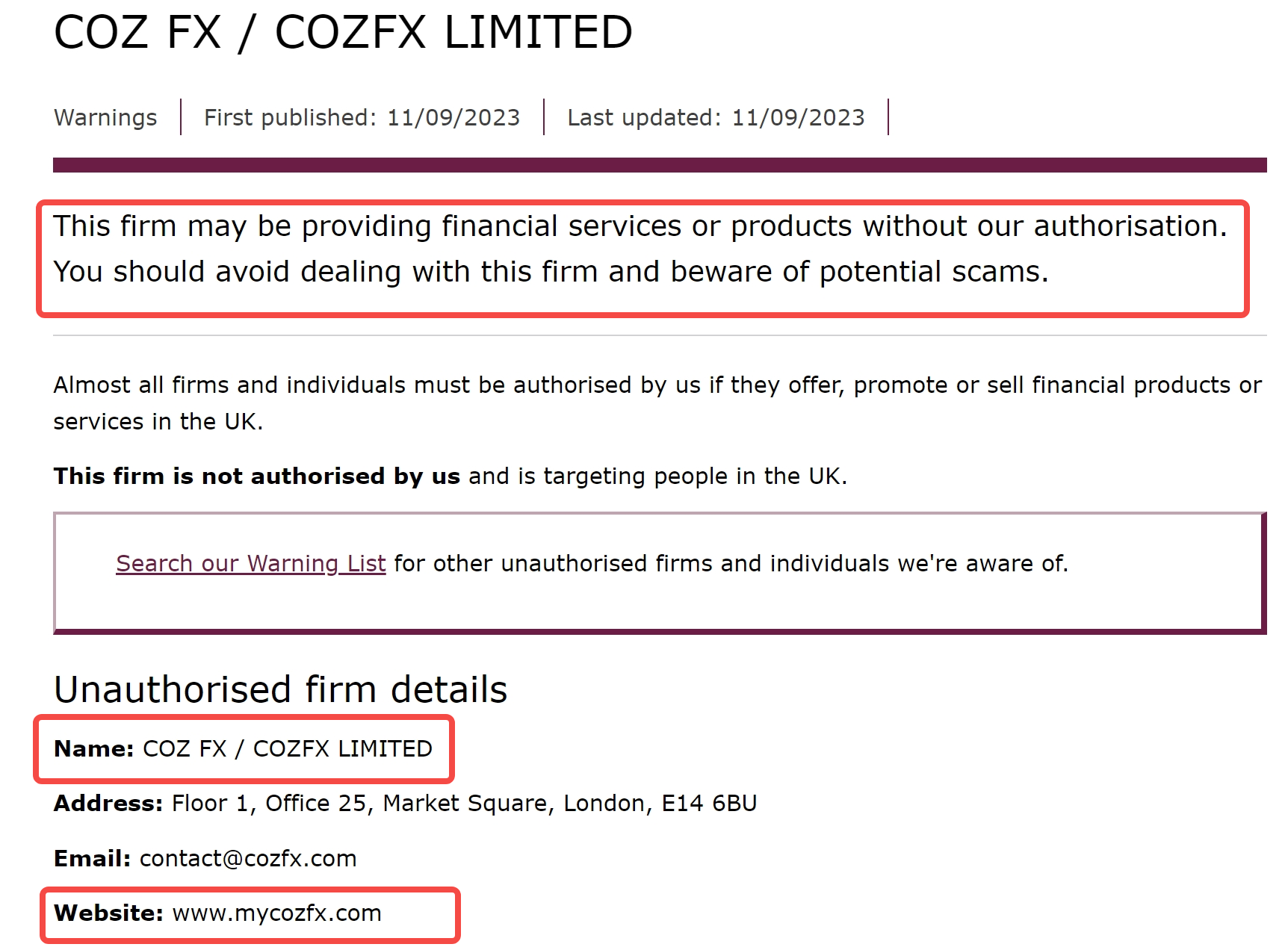Click the 'avoid dealing with this firm' sentence
1288x950 pixels.
(551, 272)
